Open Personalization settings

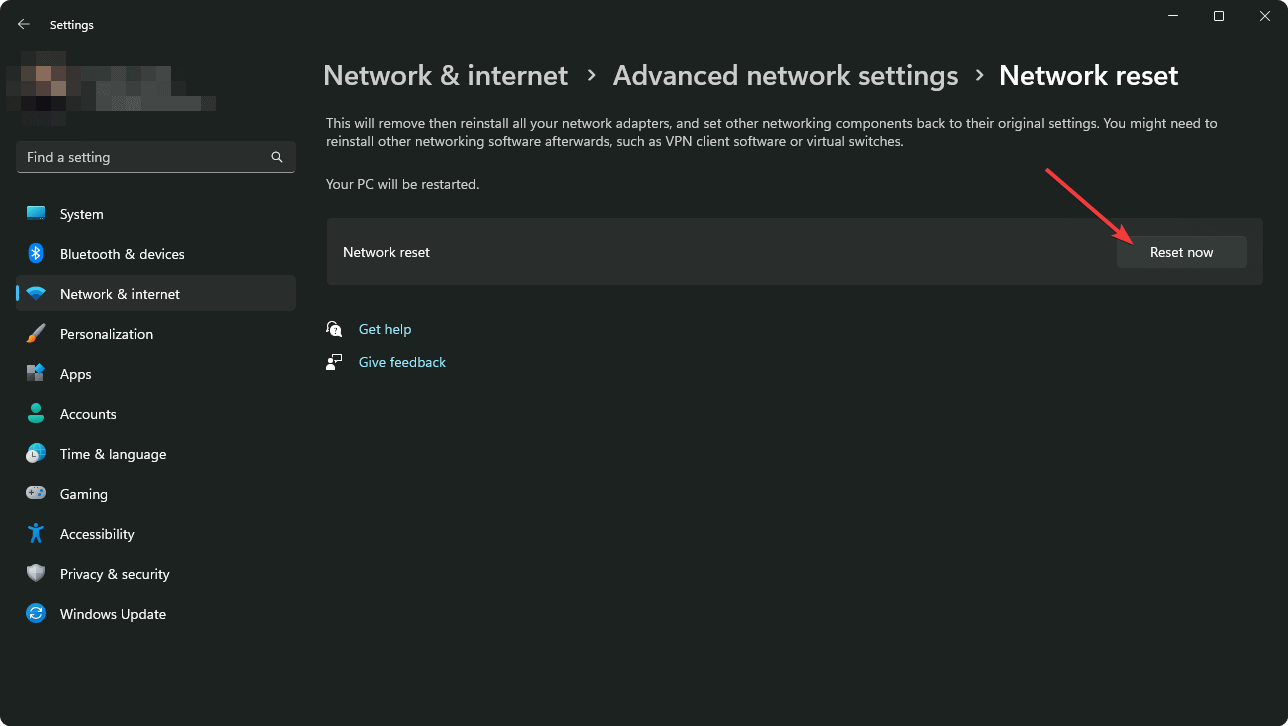(37, 333)
